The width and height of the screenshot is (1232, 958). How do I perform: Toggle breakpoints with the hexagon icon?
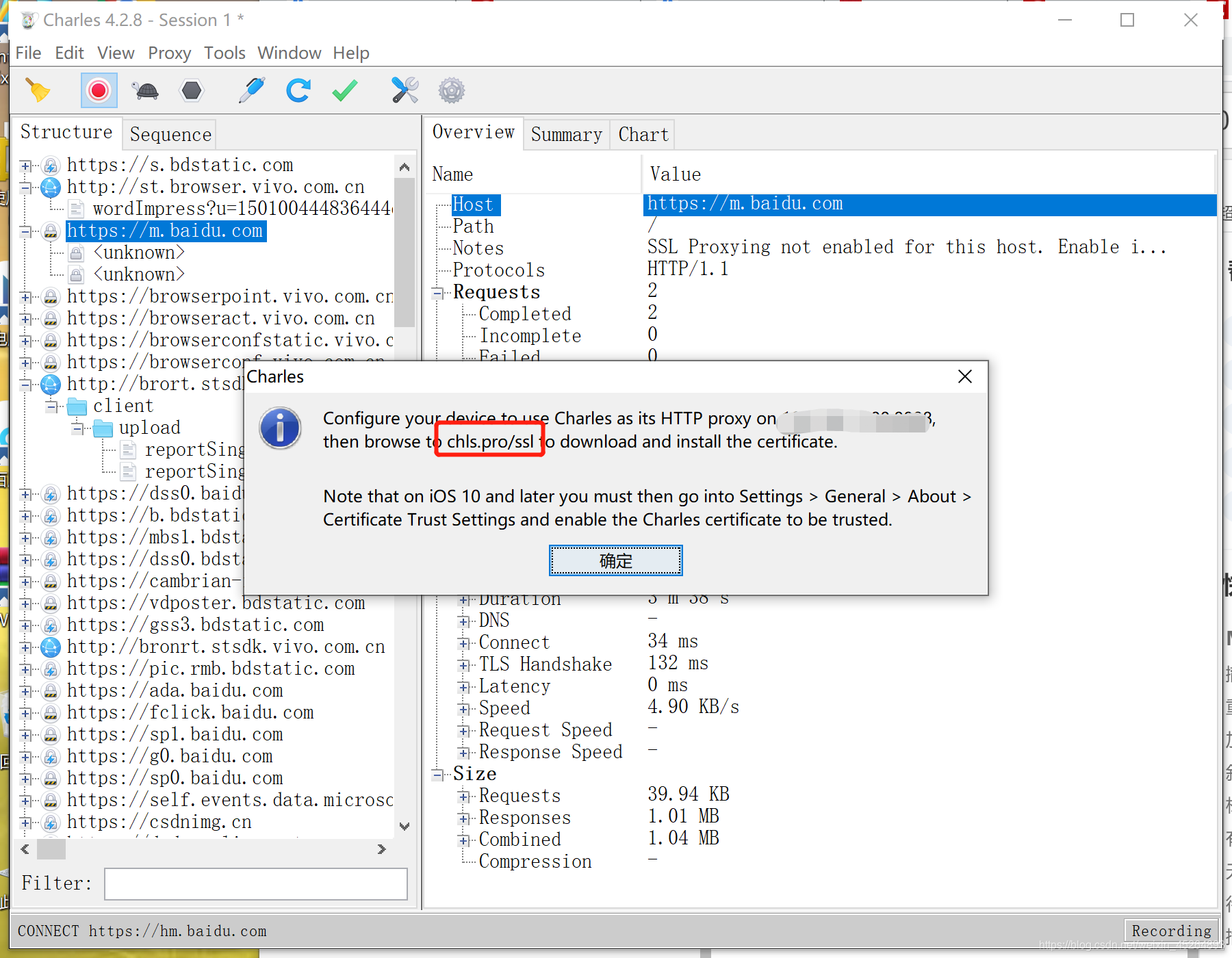click(192, 90)
